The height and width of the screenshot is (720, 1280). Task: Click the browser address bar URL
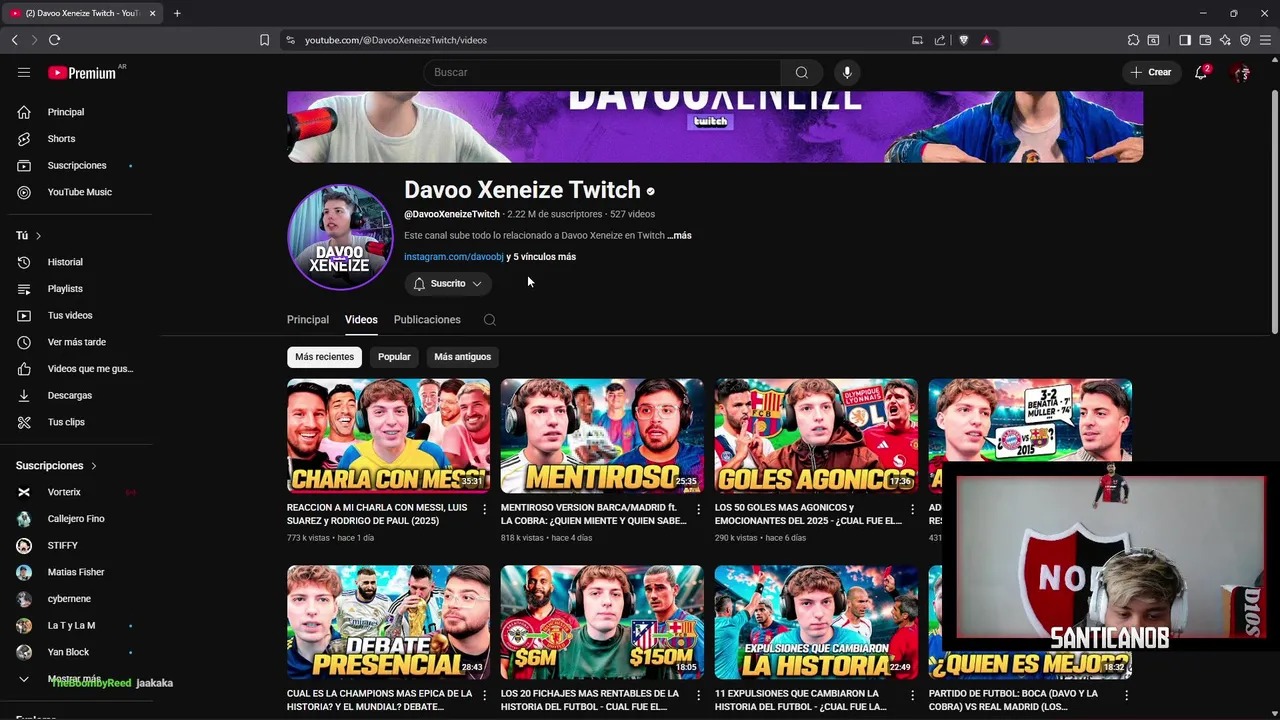tap(396, 40)
